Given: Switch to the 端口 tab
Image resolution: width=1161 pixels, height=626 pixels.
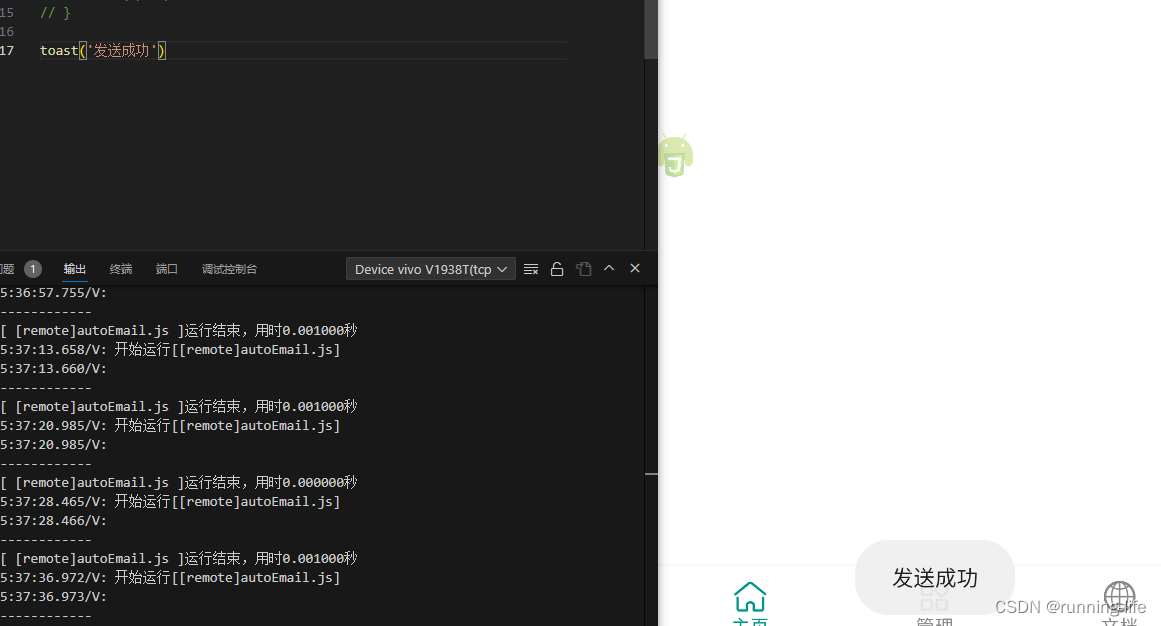Looking at the screenshot, I should [x=166, y=268].
